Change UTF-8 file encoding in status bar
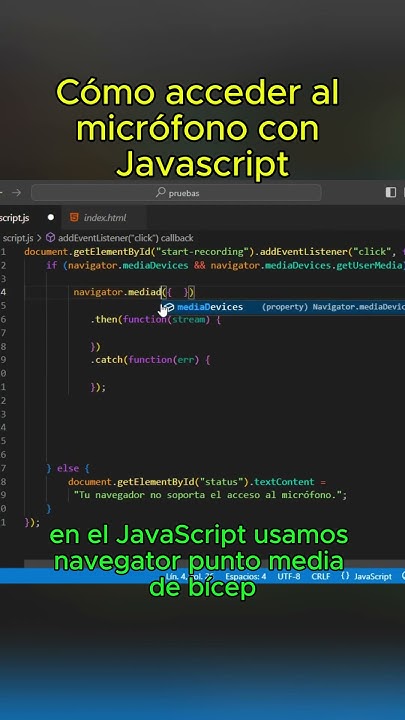405x720 pixels. (289, 577)
